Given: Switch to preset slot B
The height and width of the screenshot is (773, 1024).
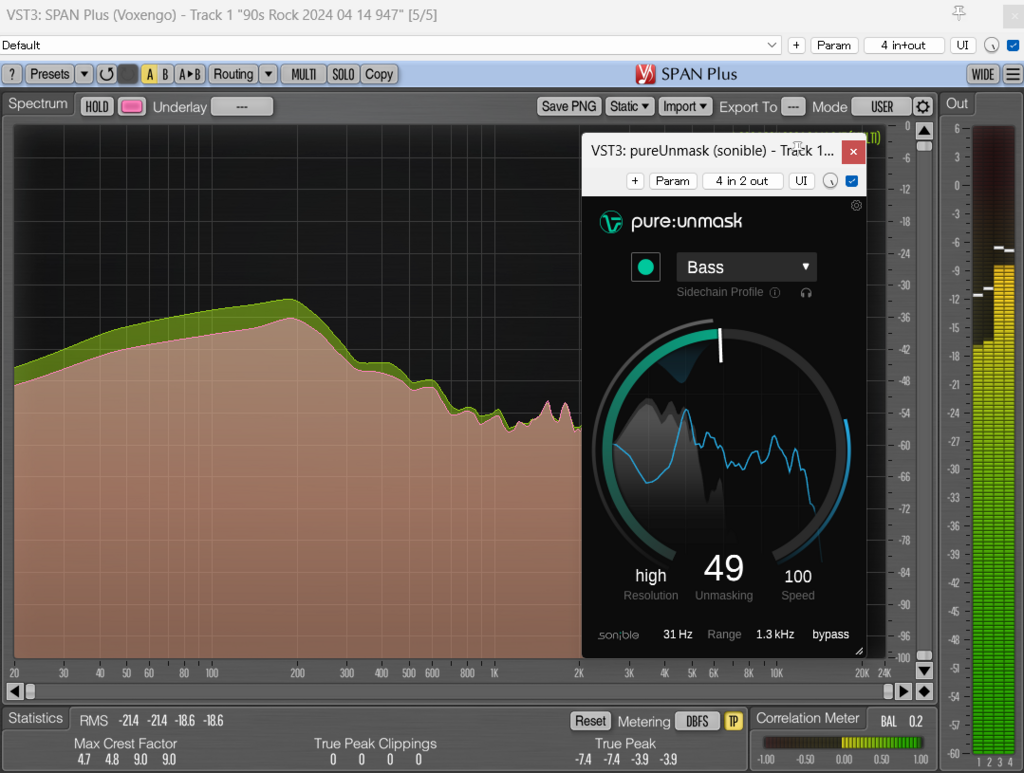Looking at the screenshot, I should pos(165,74).
